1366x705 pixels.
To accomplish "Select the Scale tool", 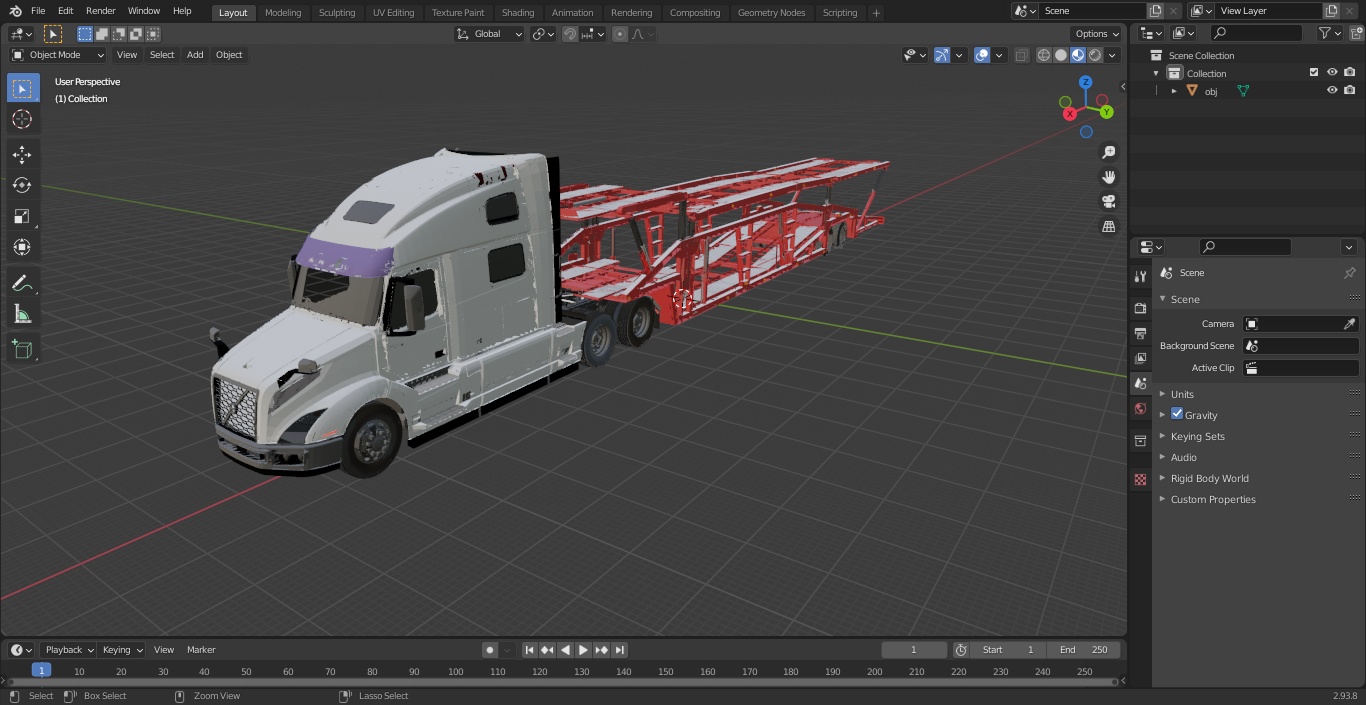I will pos(22,216).
